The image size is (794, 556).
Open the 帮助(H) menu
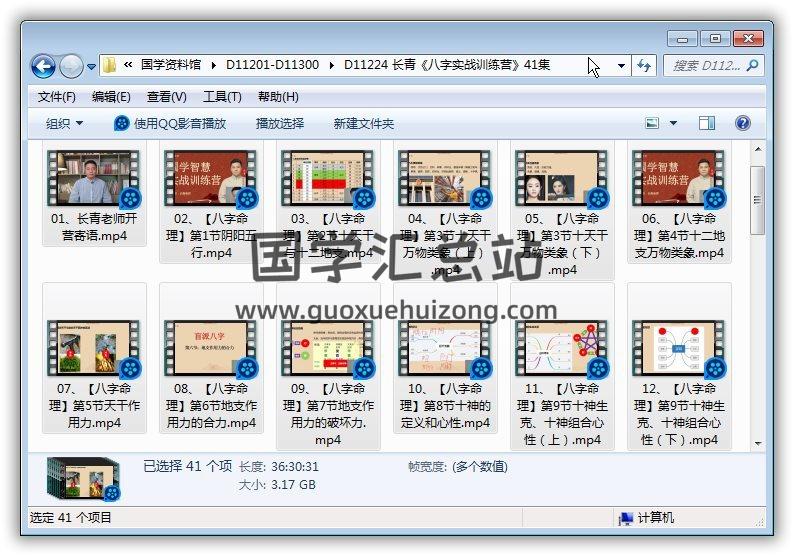click(278, 97)
